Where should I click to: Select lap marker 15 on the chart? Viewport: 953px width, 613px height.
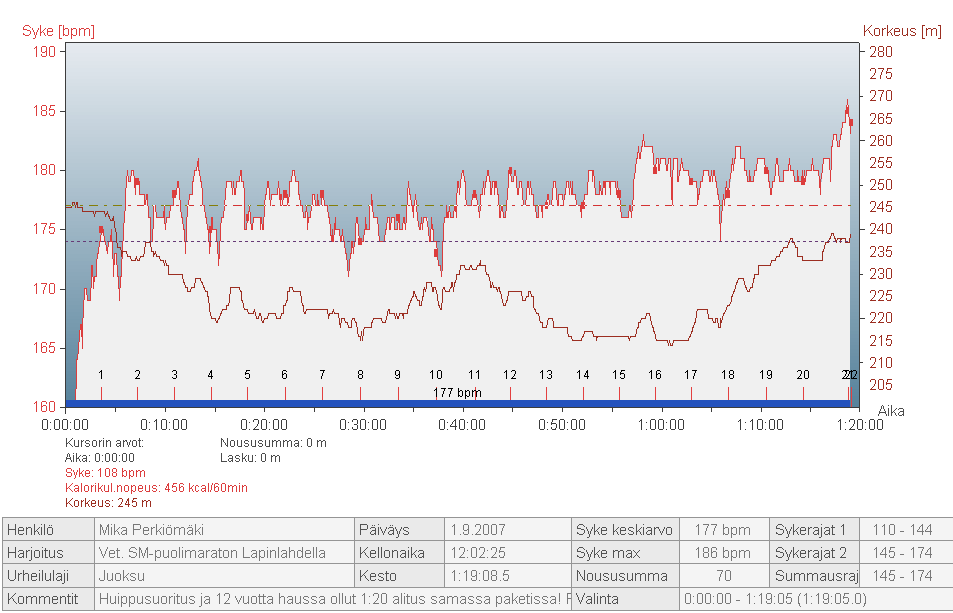[619, 375]
